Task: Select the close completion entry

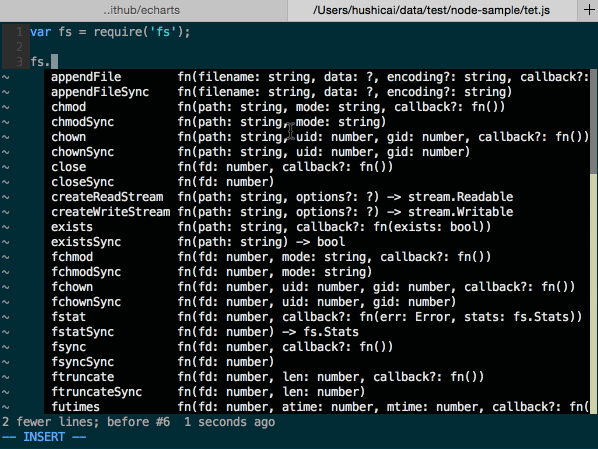Action: pyautogui.click(x=317, y=167)
